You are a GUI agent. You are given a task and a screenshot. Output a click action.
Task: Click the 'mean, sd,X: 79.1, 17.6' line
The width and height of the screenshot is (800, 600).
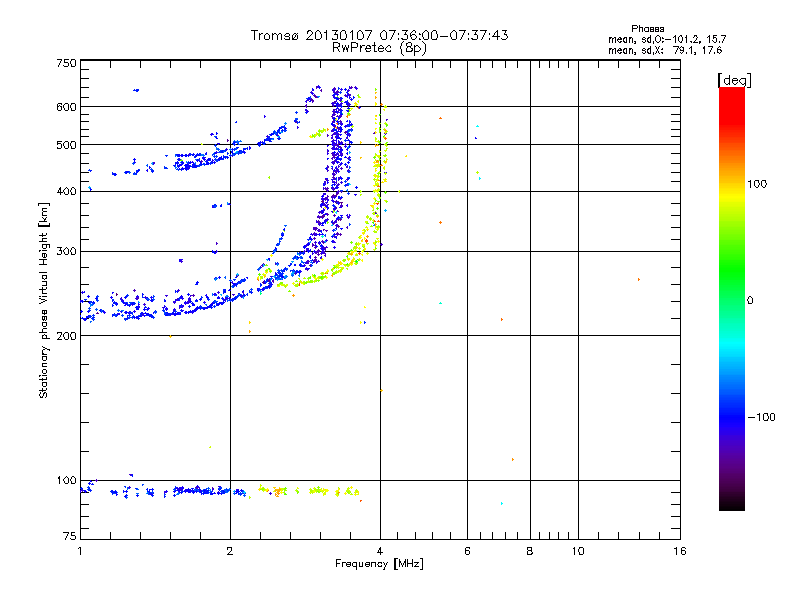665,50
